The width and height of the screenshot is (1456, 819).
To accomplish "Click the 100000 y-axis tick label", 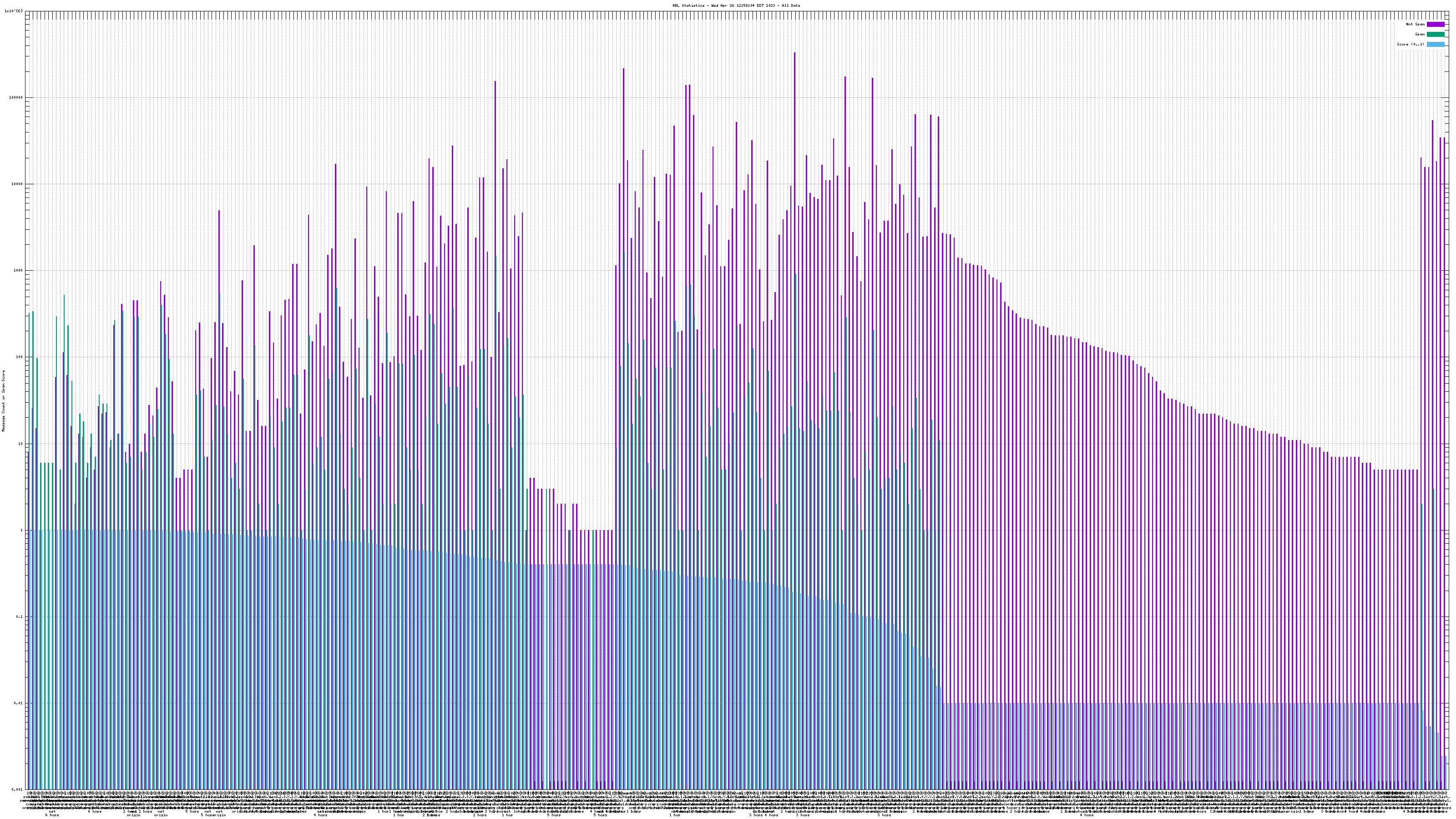I will [16, 97].
